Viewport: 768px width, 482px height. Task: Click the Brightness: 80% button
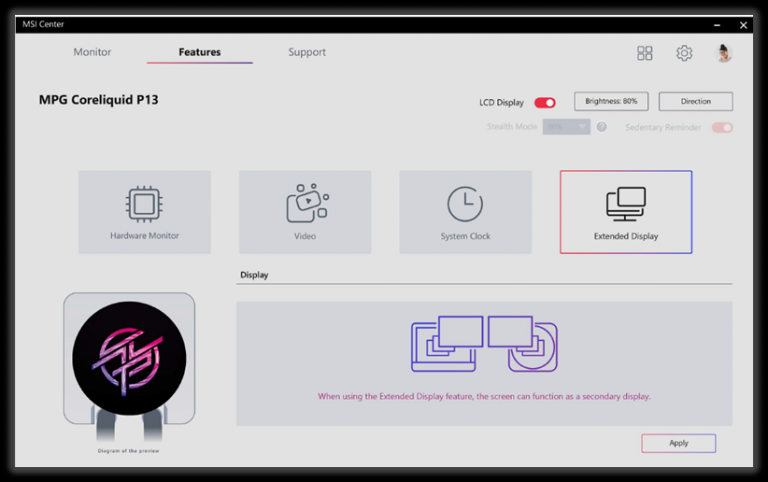point(611,101)
